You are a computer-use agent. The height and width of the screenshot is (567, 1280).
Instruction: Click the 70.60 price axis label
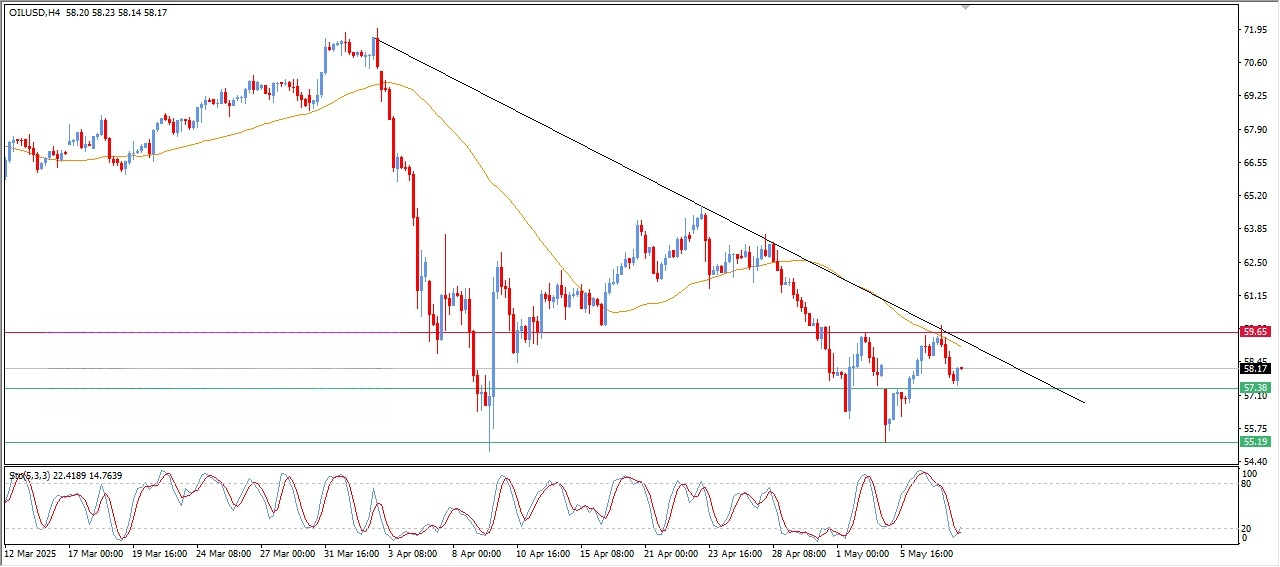[1256, 63]
